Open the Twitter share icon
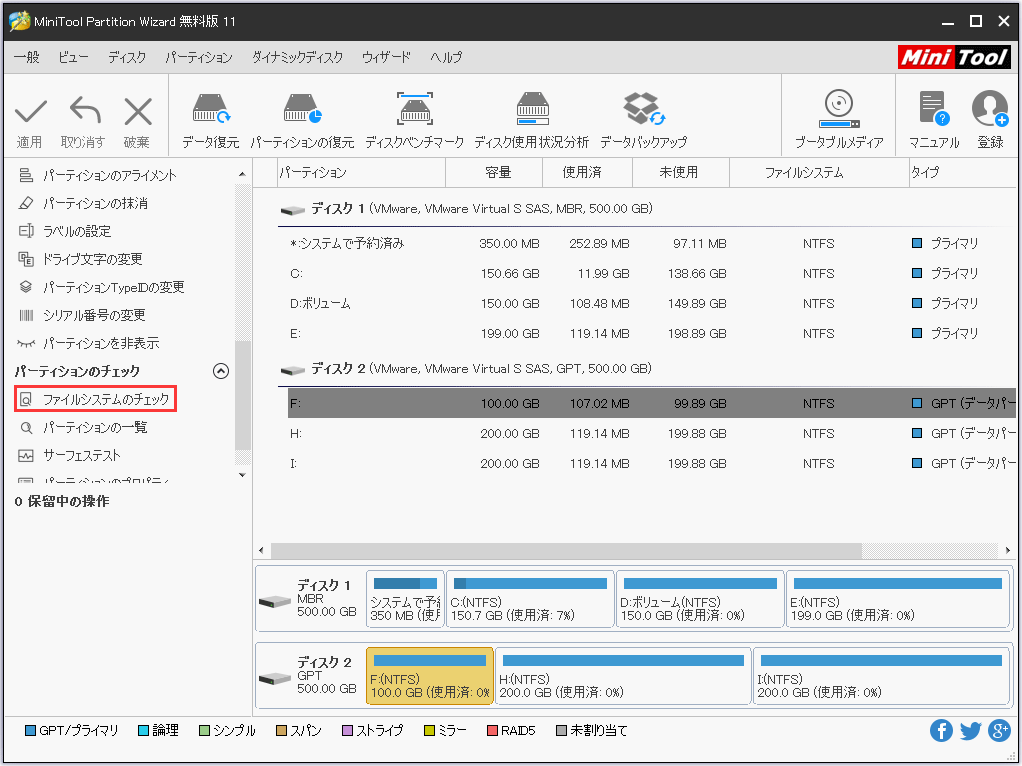The width and height of the screenshot is (1022, 766). (x=970, y=730)
